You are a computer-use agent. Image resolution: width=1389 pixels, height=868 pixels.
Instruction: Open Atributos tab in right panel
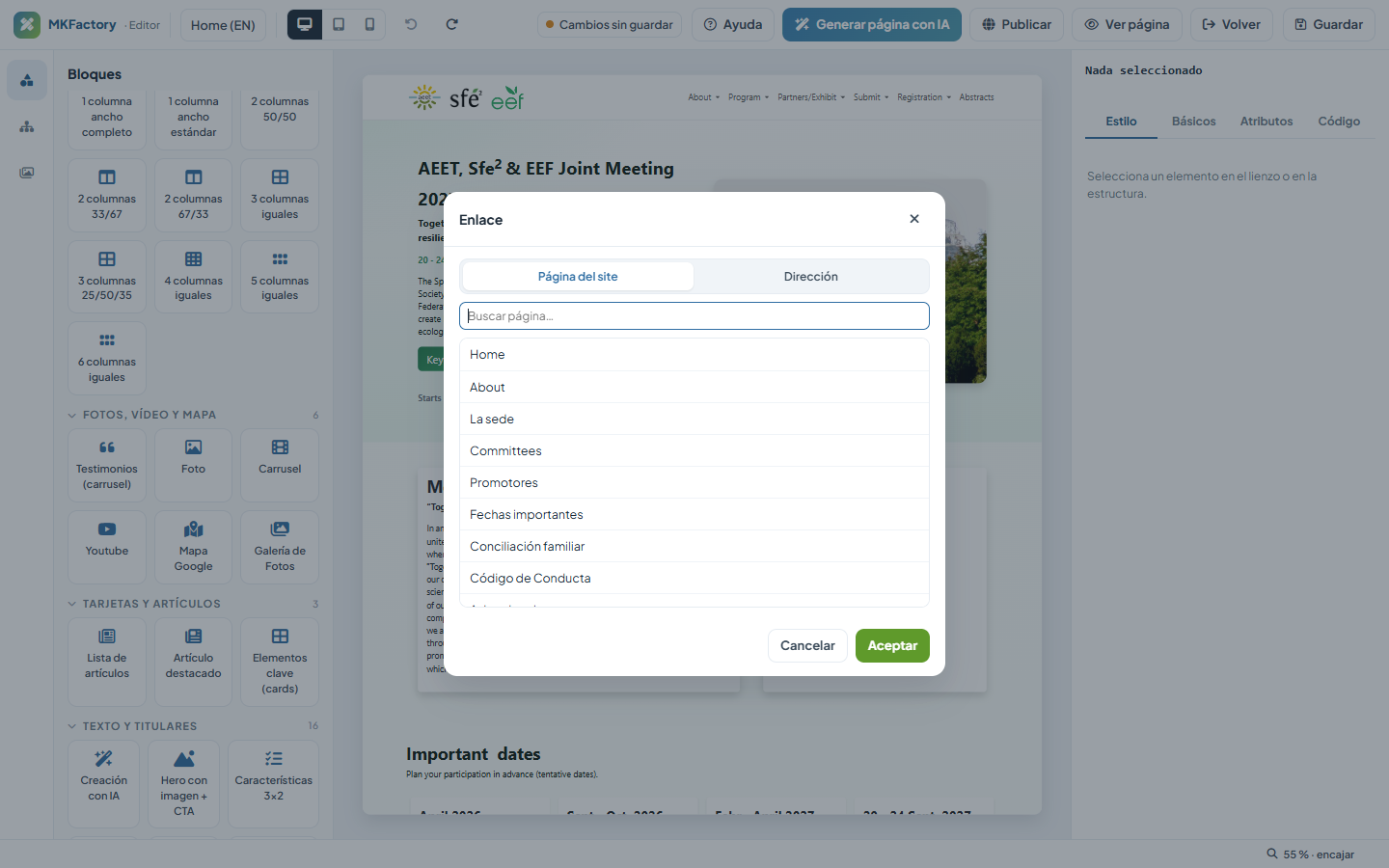pyautogui.click(x=1266, y=122)
